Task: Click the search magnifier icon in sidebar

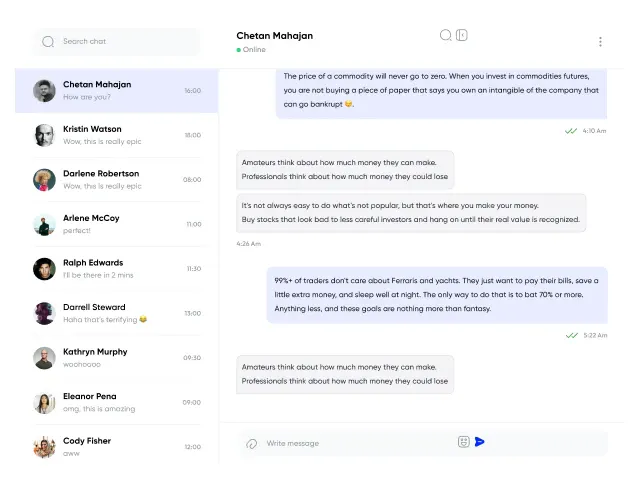Action: tap(48, 42)
